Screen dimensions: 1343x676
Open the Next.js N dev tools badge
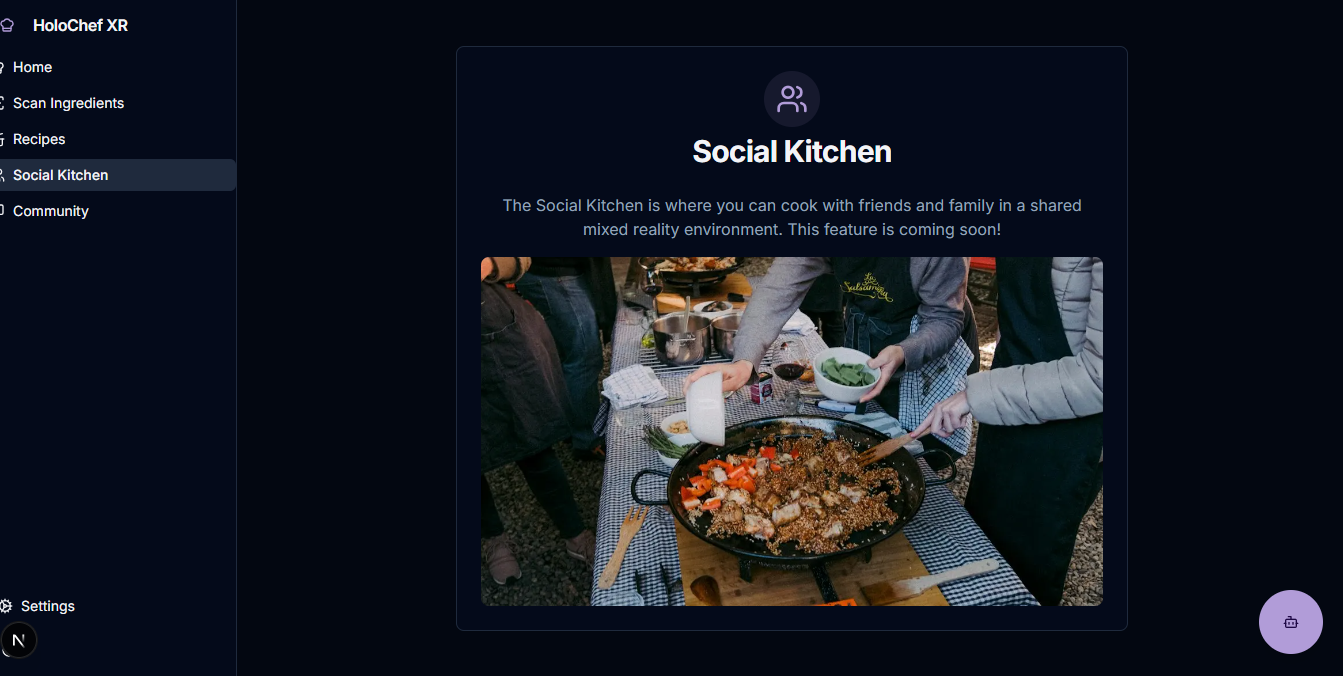click(x=18, y=640)
